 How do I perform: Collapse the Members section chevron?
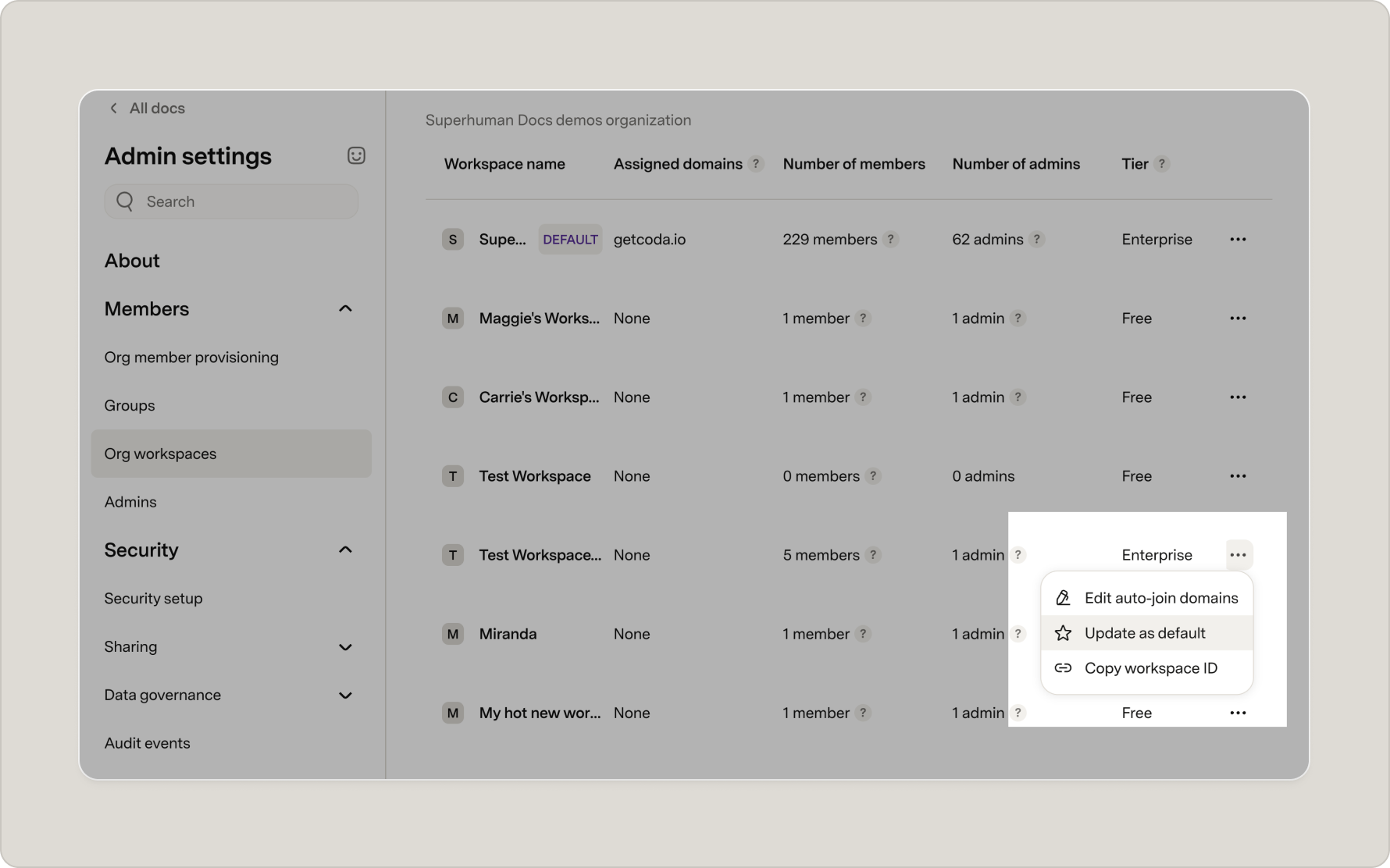tap(345, 309)
